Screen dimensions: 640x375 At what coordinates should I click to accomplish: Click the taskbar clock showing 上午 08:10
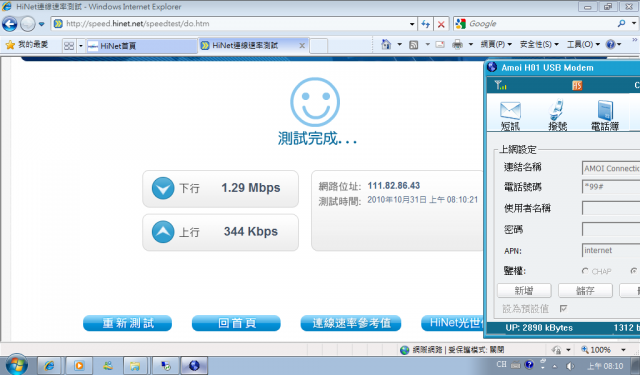[x=605, y=366]
